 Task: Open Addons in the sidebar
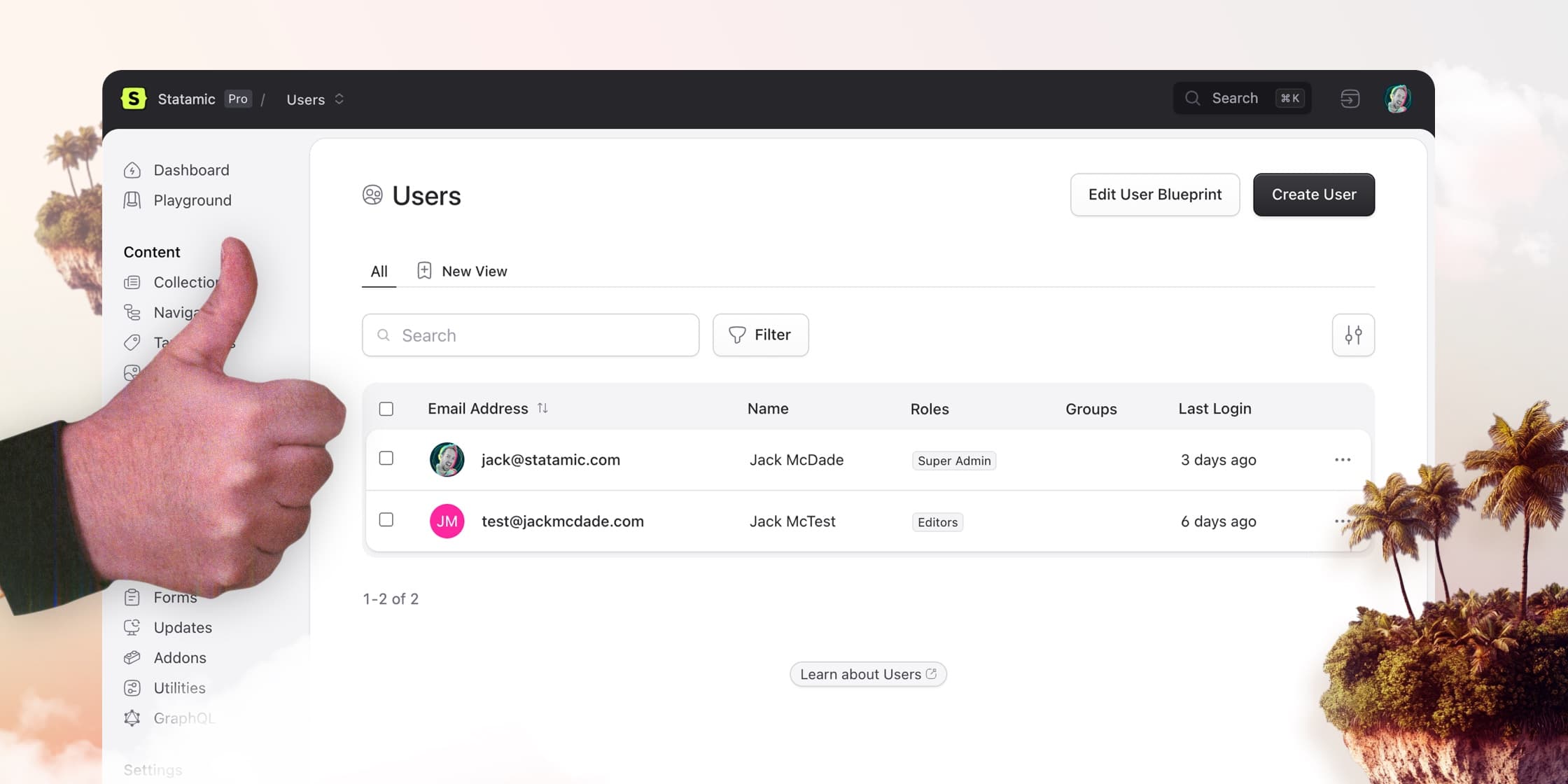[165, 657]
